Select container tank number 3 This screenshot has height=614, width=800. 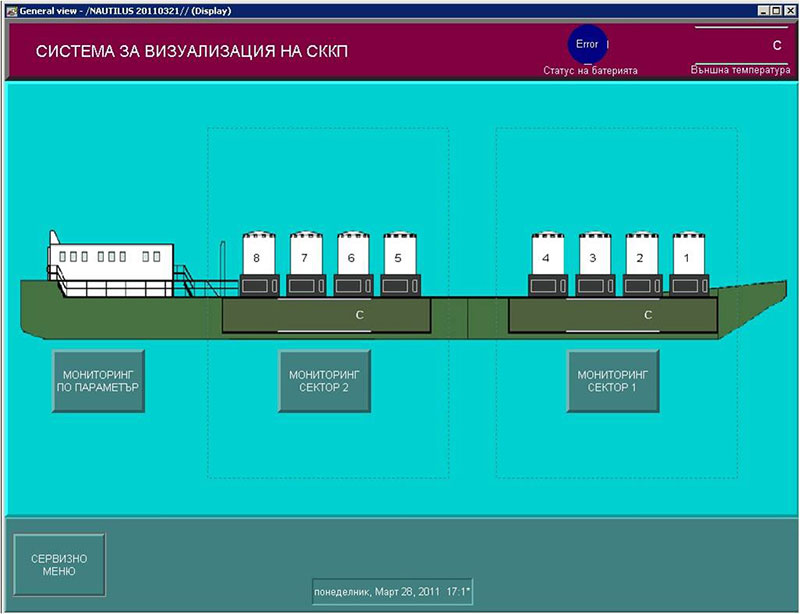click(593, 257)
